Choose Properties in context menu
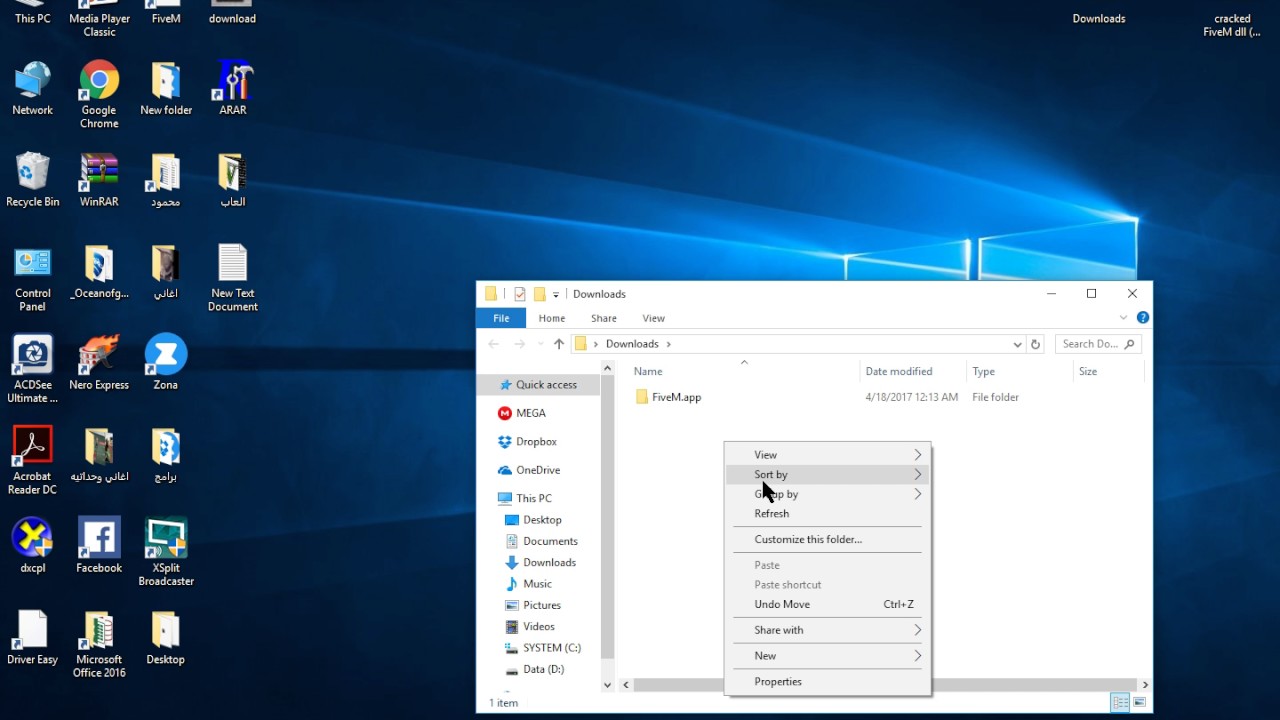This screenshot has height=720, width=1280. tap(827, 682)
